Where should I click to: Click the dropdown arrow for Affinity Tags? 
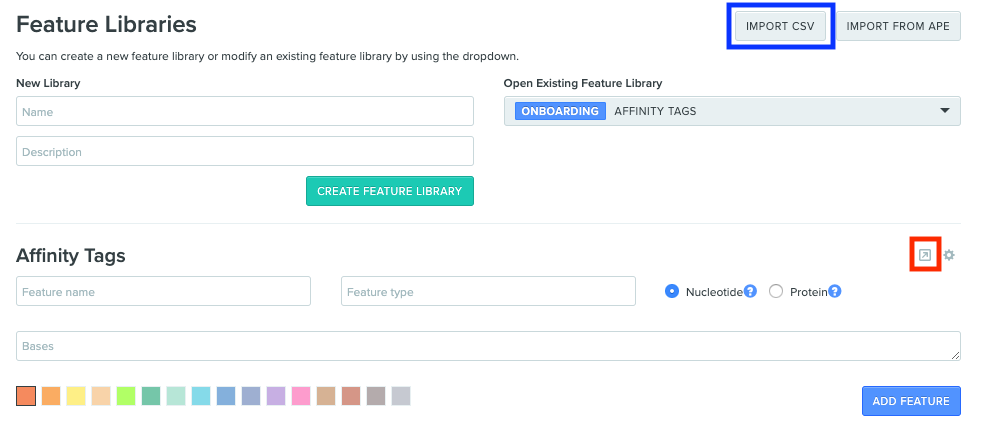click(944, 111)
